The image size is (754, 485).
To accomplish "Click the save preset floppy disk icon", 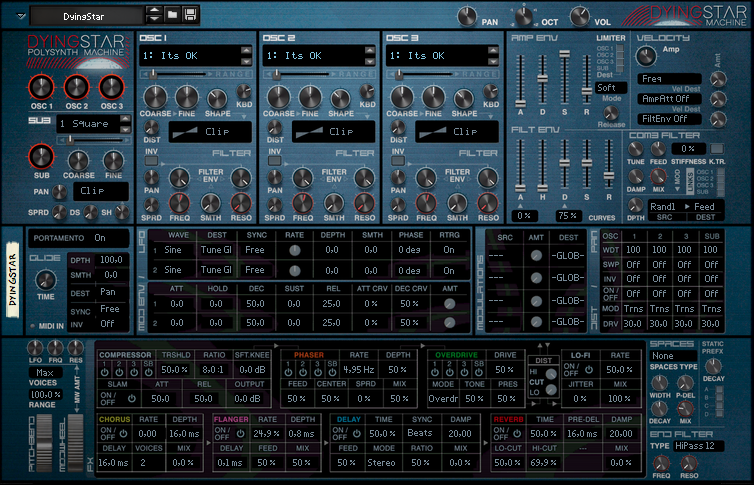I will (x=190, y=14).
